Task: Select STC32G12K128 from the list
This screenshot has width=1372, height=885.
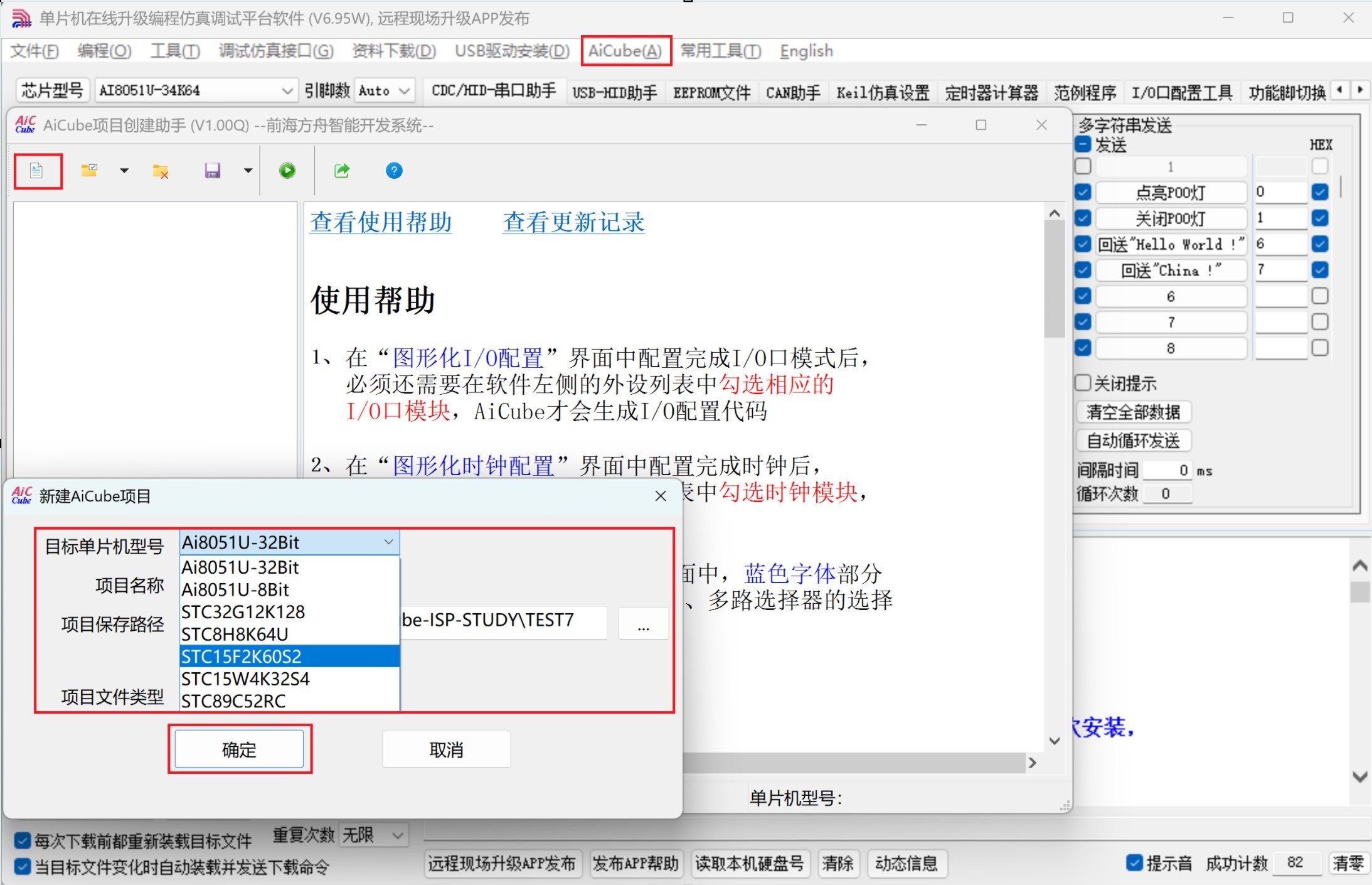Action: click(x=289, y=612)
